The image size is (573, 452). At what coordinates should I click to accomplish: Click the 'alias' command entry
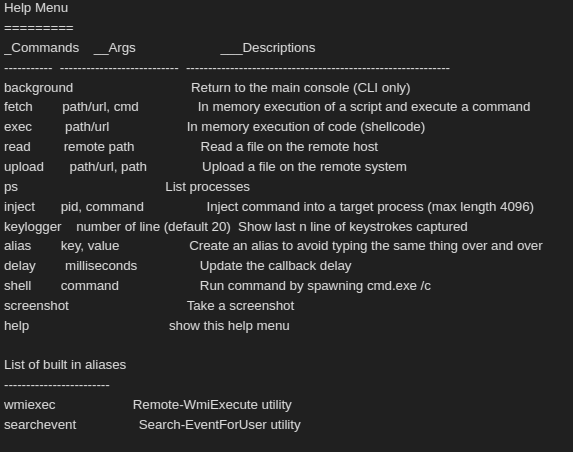[18, 246]
